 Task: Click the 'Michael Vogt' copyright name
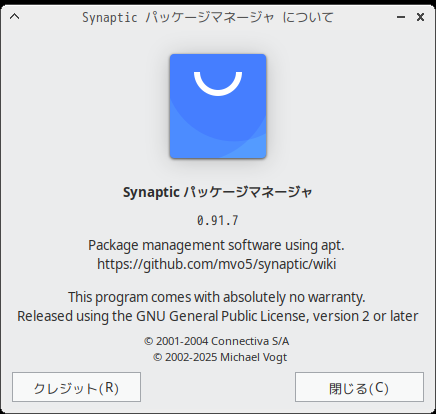click(x=253, y=357)
